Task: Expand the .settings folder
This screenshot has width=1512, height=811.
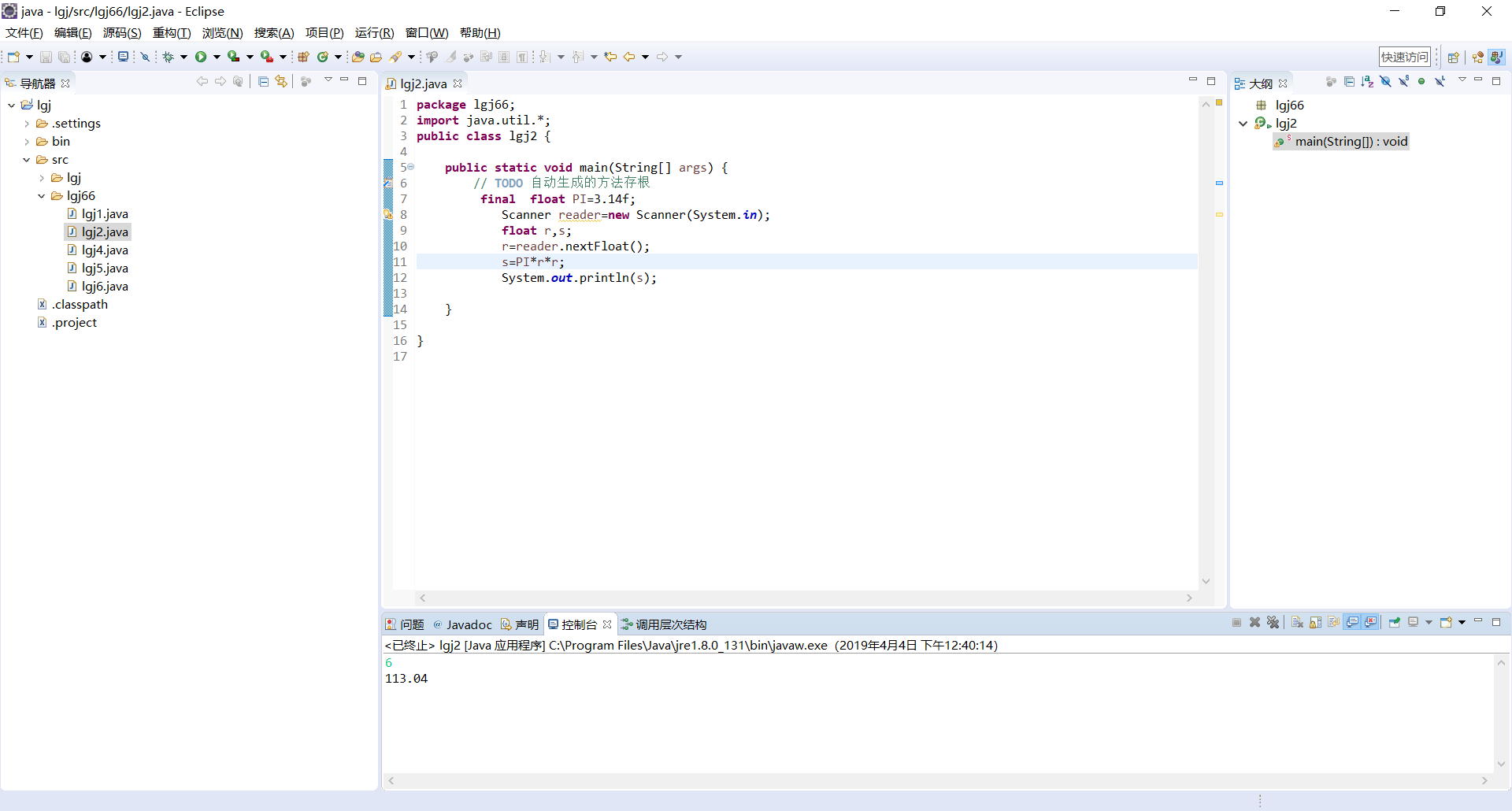Action: pyautogui.click(x=27, y=124)
